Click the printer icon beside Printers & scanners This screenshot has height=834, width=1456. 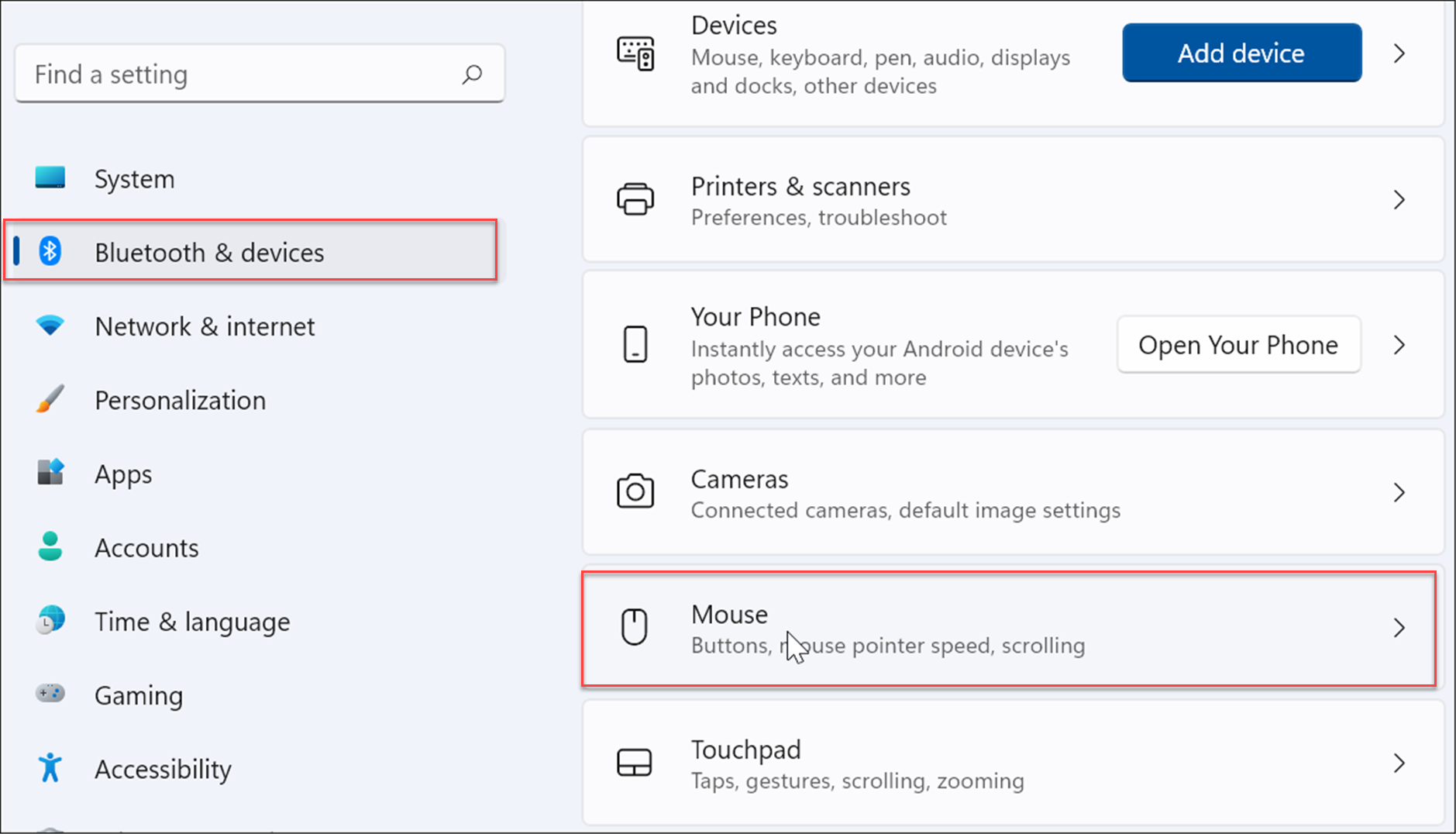635,199
